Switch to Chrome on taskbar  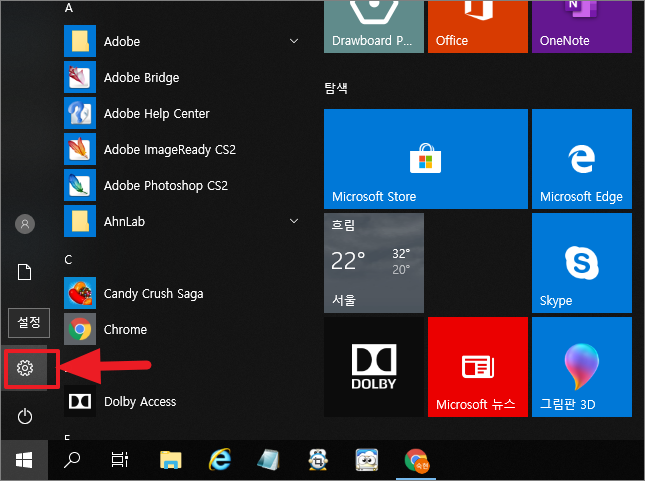point(416,461)
